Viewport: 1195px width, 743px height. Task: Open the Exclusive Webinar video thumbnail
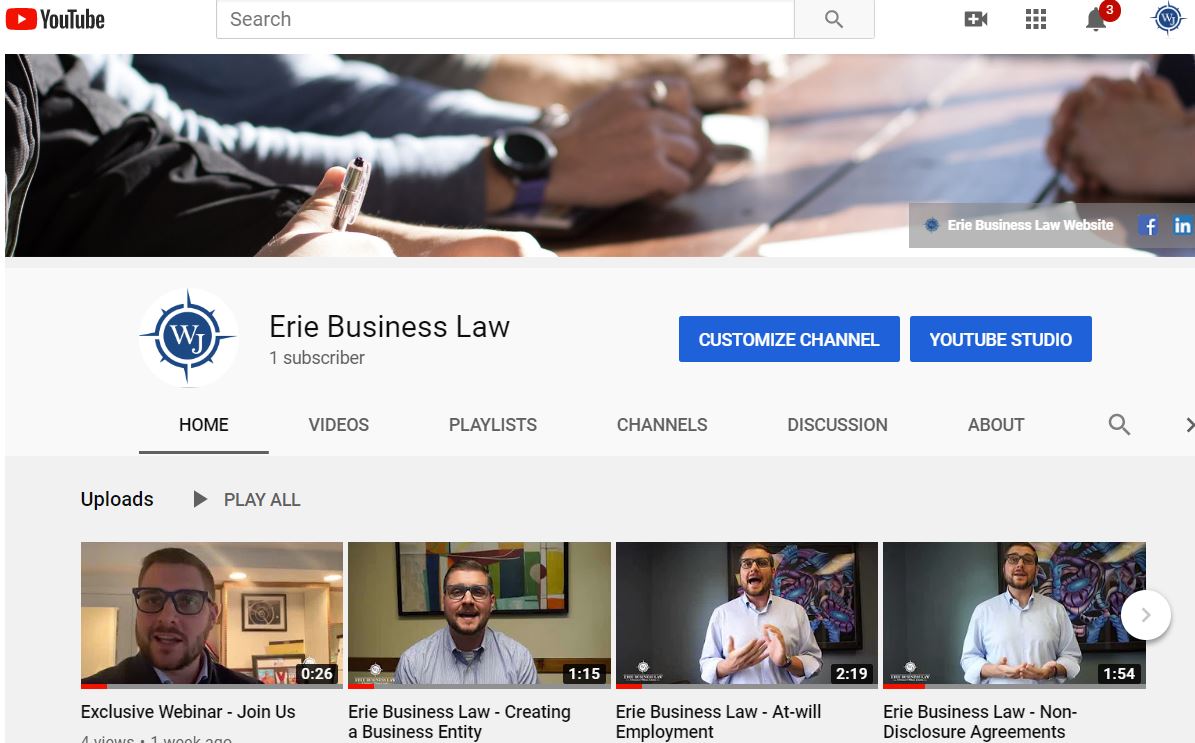click(x=212, y=615)
